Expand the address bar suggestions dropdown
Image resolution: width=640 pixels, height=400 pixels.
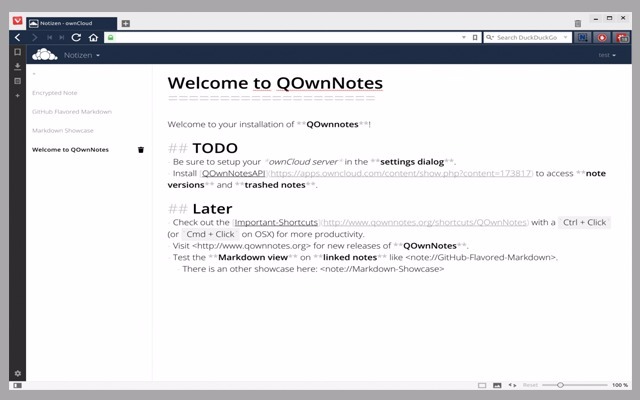(x=464, y=38)
